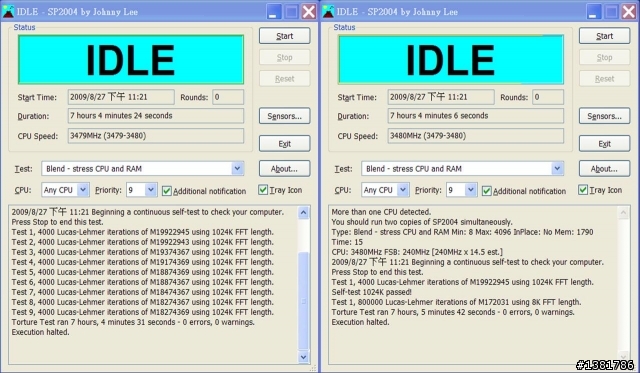Viewport: 640px width, 373px height.
Task: Click Duration field in left window
Action: point(156,116)
